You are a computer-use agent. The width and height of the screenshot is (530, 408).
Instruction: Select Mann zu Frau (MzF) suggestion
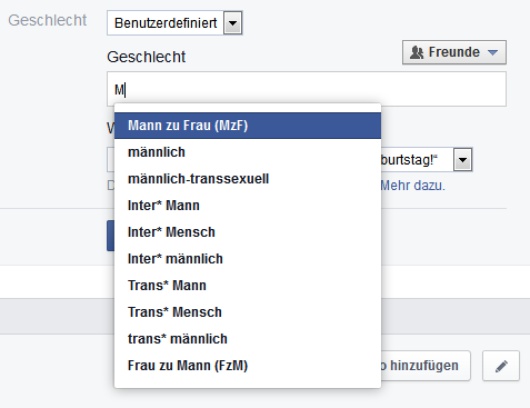(247, 125)
